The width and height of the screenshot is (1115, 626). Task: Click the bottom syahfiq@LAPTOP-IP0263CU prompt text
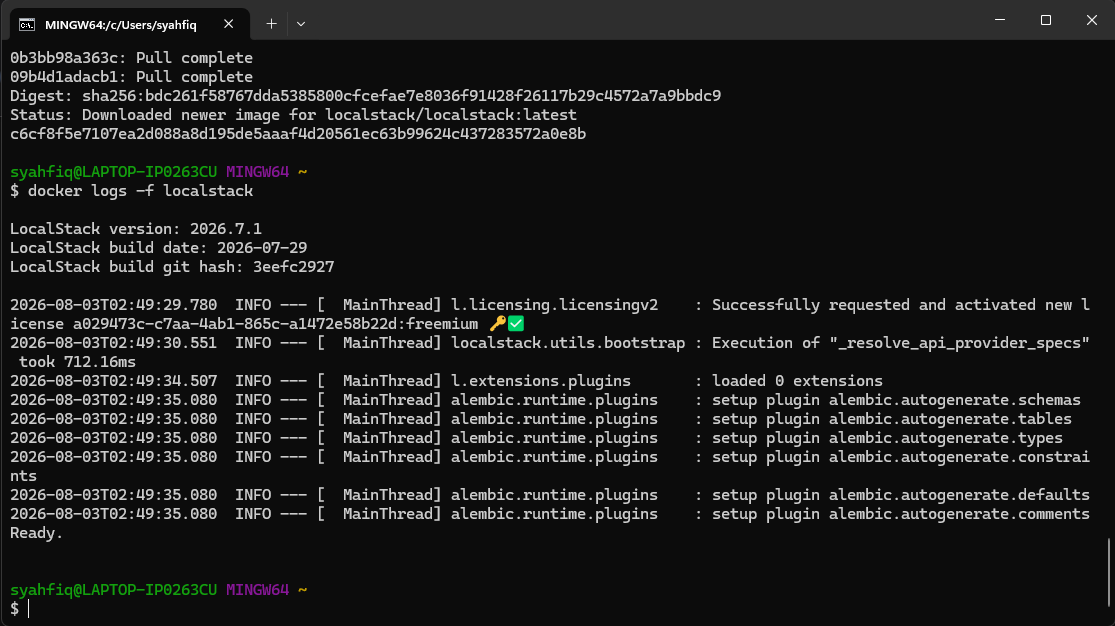(x=114, y=590)
